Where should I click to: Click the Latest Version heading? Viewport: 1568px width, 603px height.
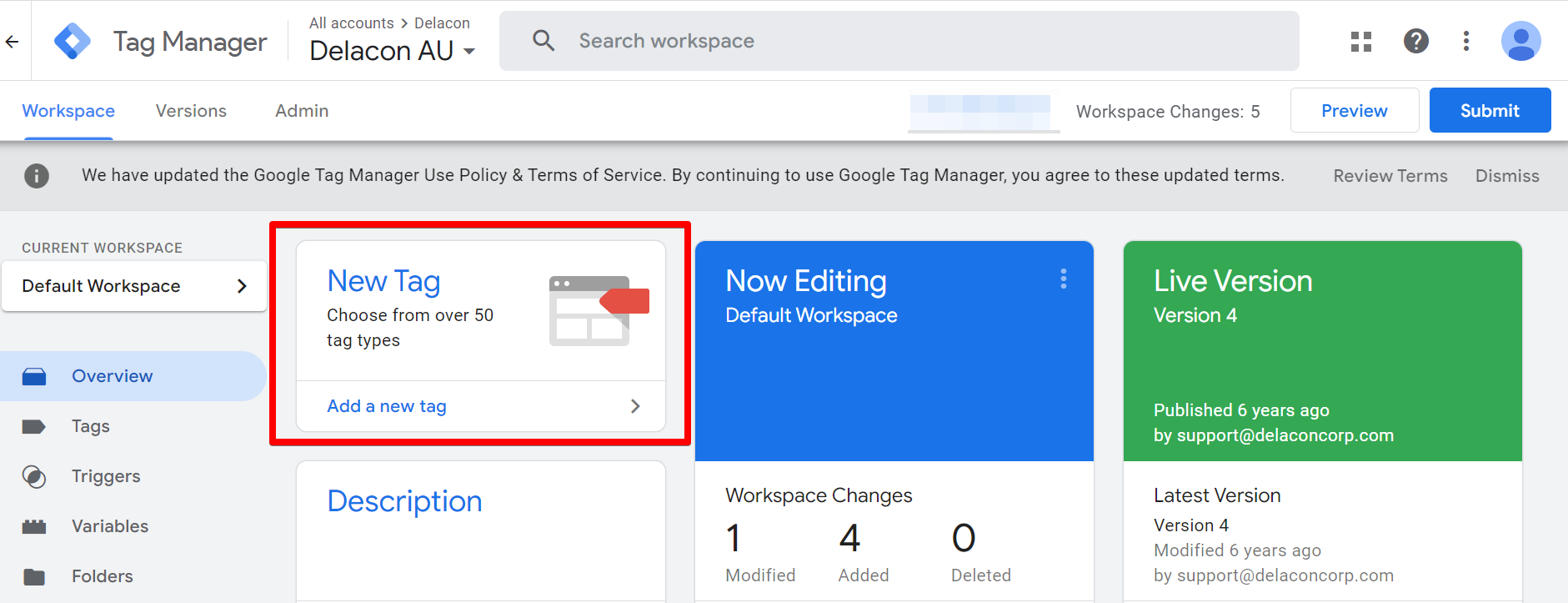(x=1217, y=495)
